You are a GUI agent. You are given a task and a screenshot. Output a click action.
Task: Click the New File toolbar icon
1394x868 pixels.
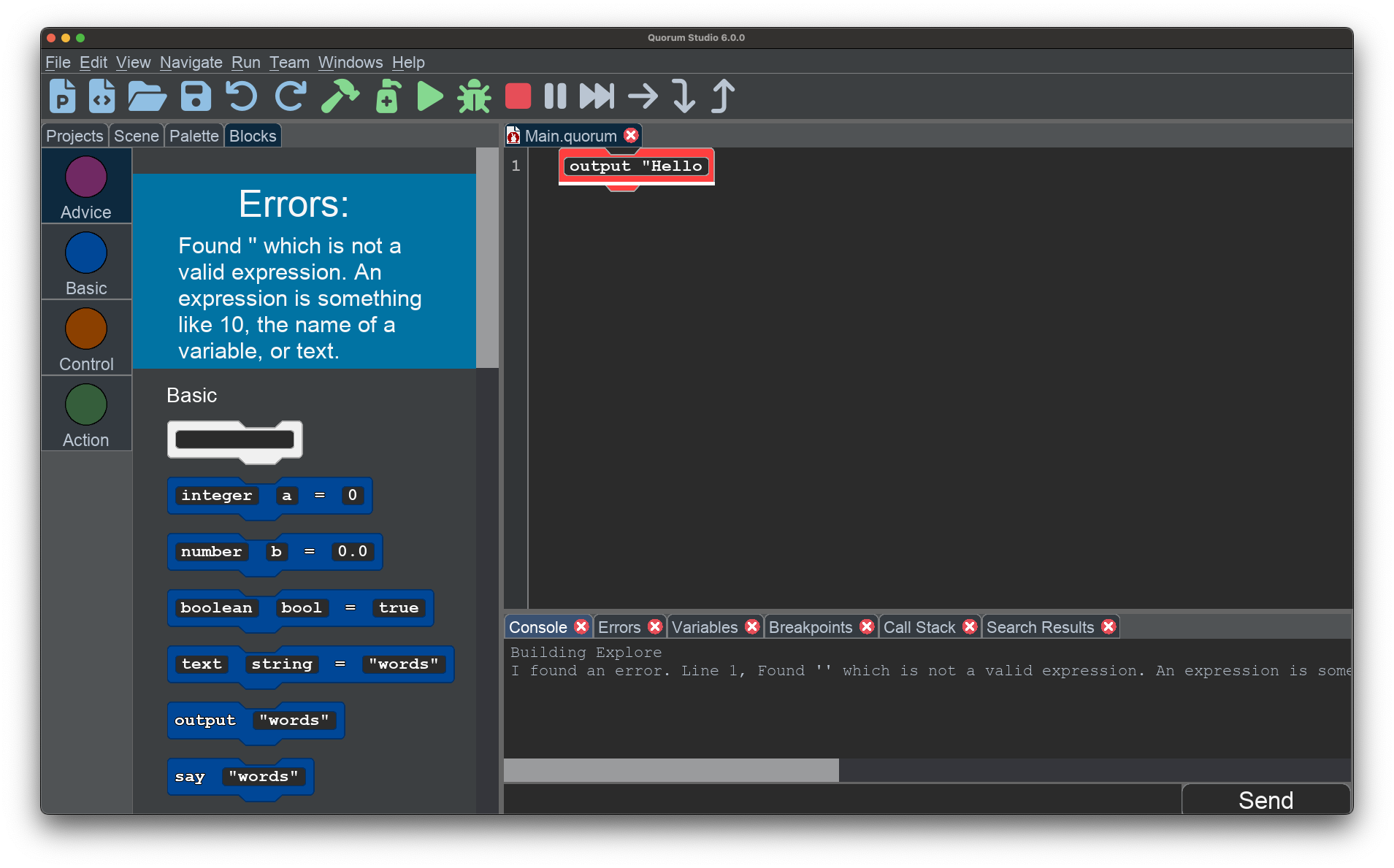(x=102, y=96)
